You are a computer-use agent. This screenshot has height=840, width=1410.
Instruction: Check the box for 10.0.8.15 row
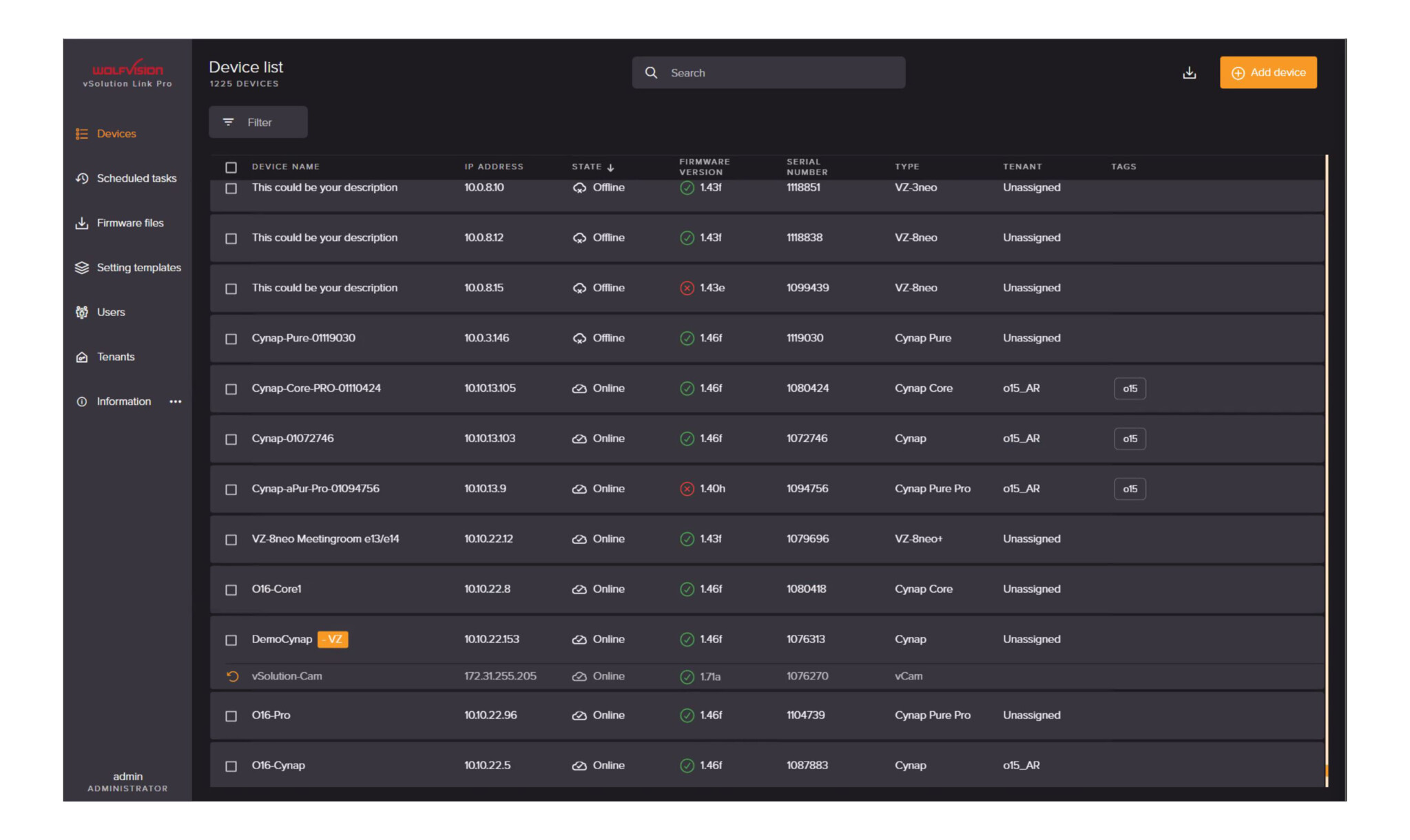click(x=231, y=288)
